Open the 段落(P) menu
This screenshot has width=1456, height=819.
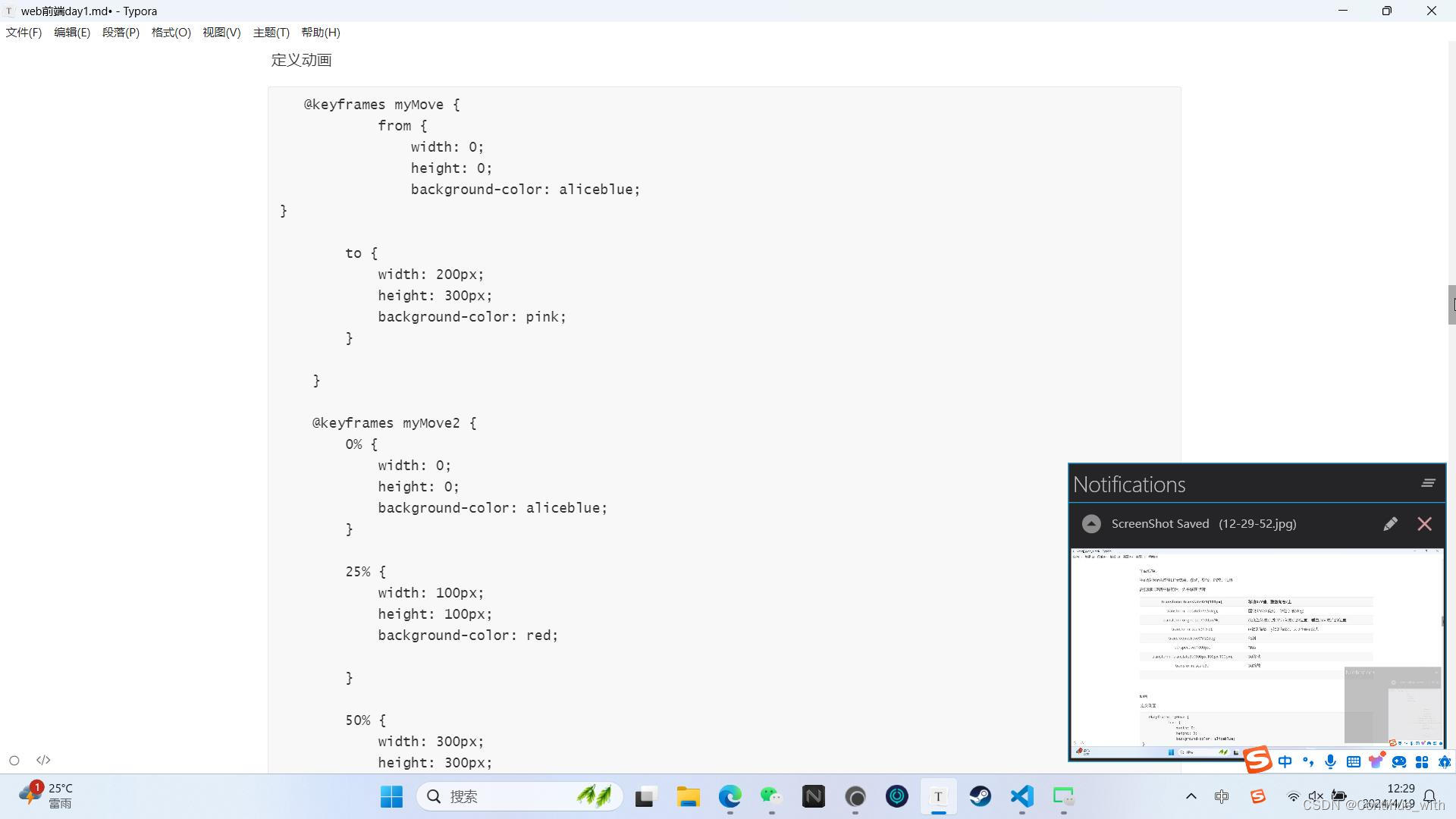pos(121,33)
